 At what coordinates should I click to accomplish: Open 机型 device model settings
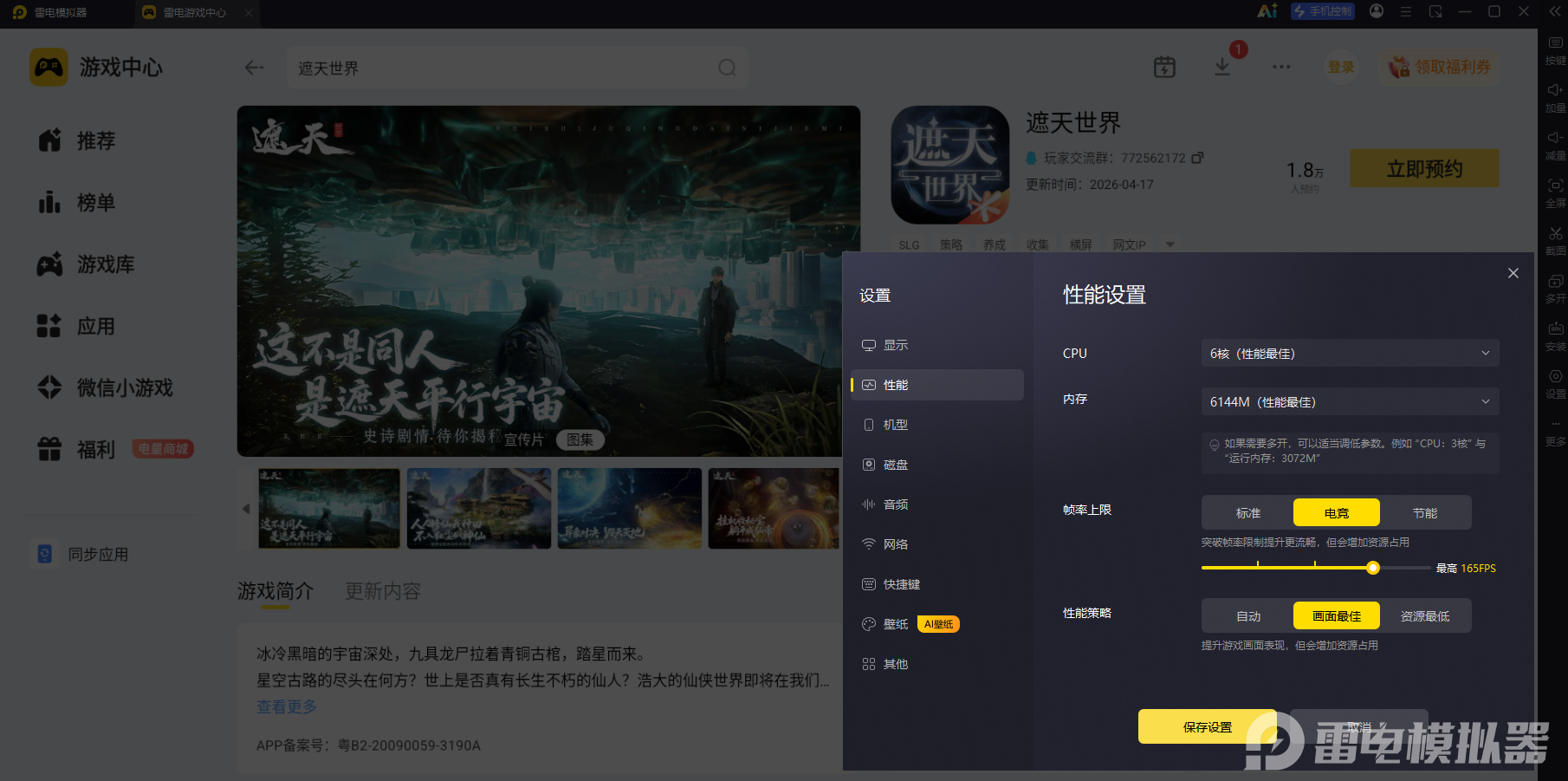point(937,425)
